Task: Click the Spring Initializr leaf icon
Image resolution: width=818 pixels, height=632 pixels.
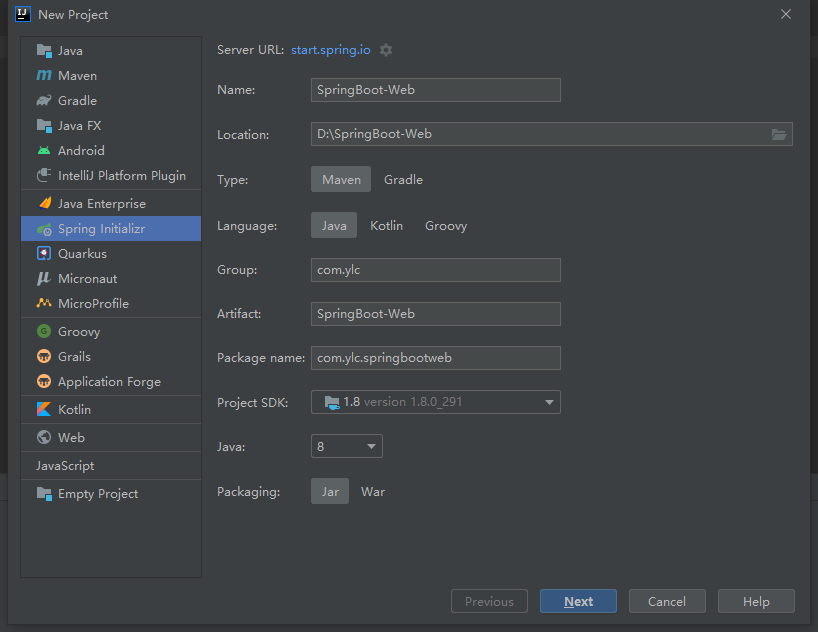Action: click(44, 229)
